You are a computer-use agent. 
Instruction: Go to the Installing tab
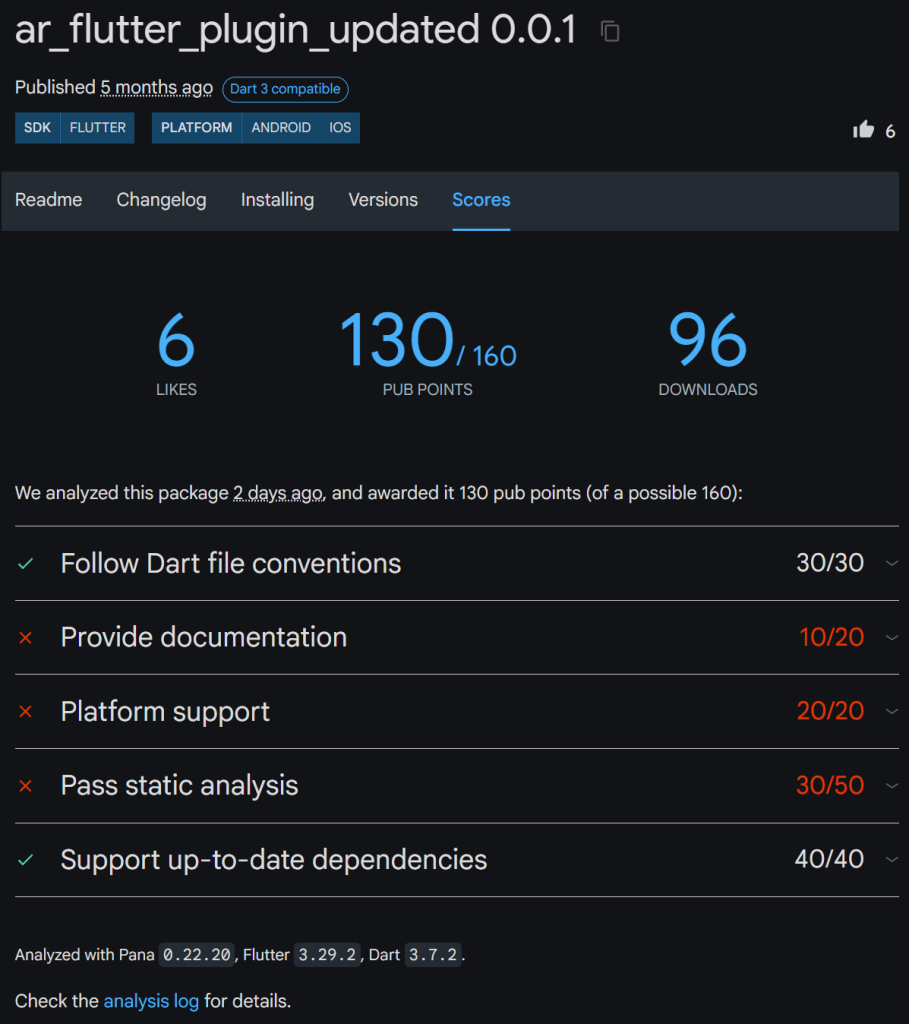278,200
